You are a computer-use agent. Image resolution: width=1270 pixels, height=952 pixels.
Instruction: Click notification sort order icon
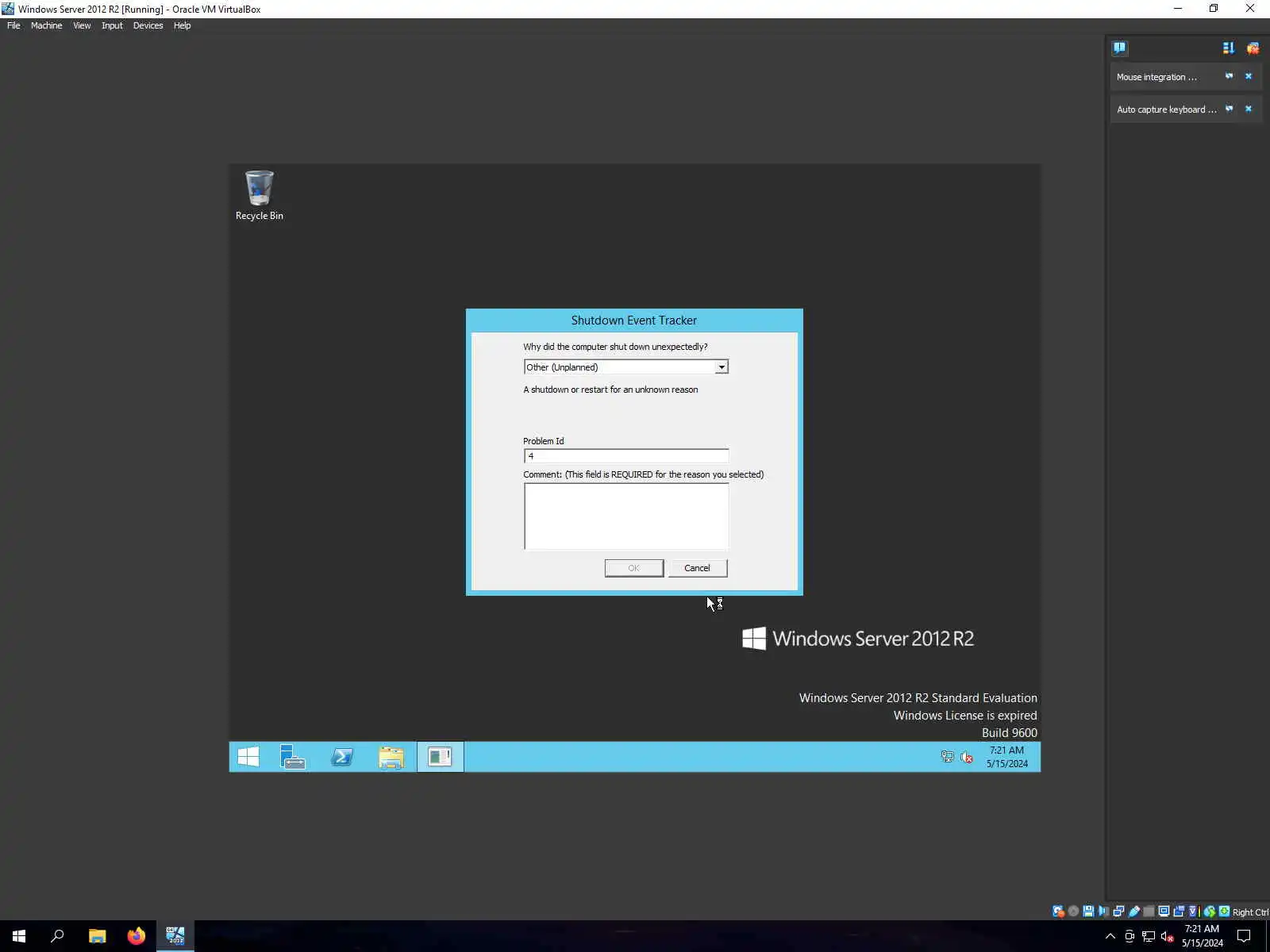click(x=1229, y=48)
